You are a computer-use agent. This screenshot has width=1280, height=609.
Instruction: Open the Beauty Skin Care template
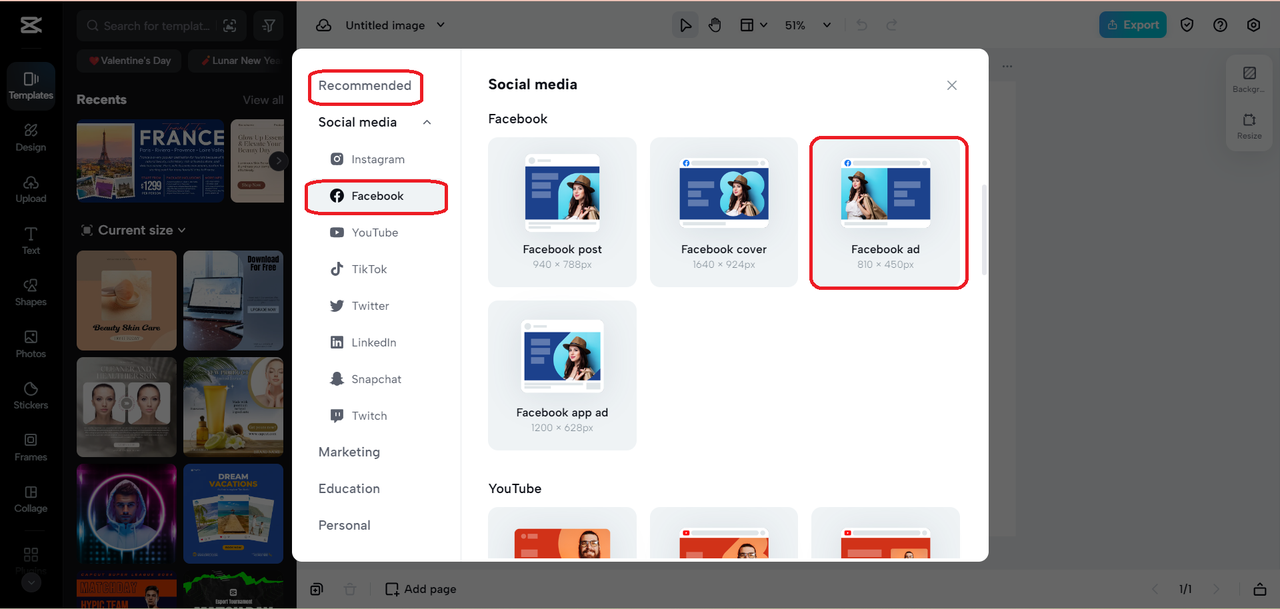coord(127,300)
